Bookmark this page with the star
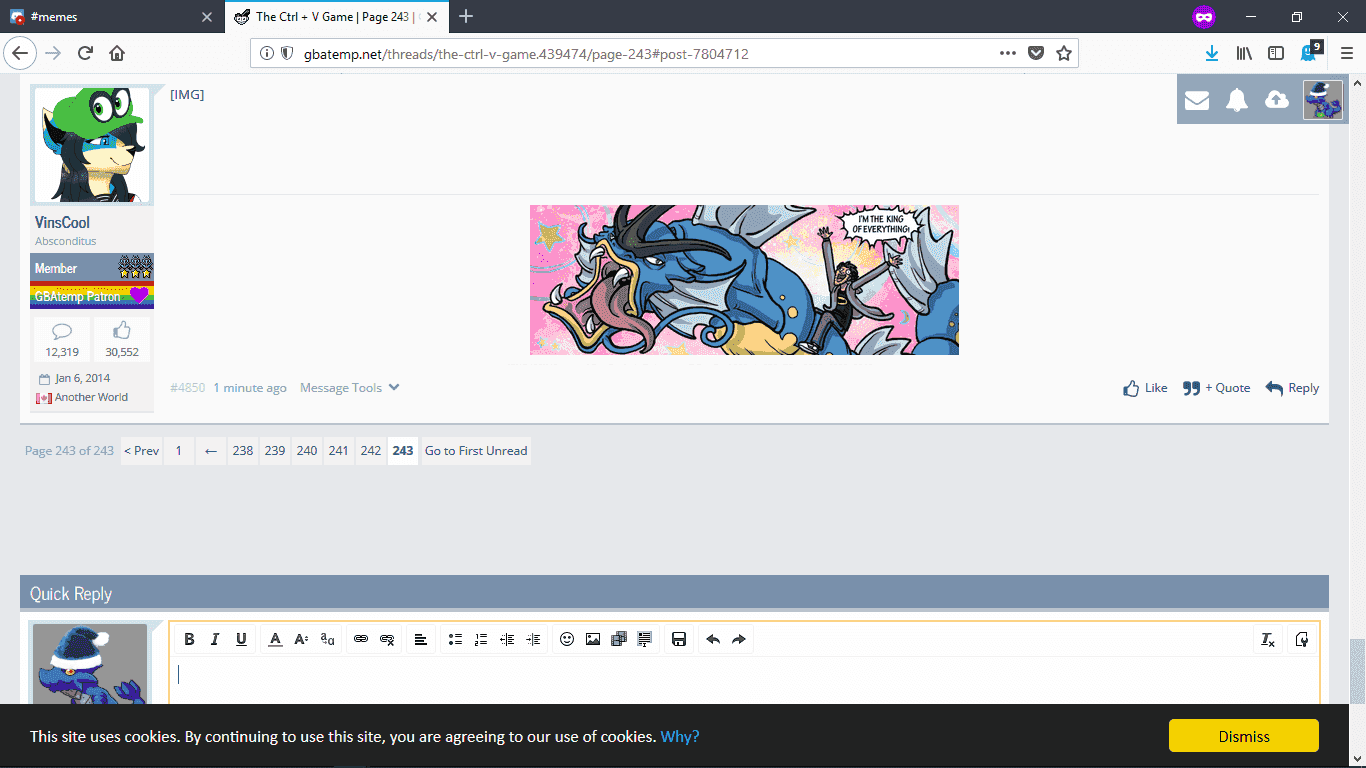Viewport: 1366px width, 768px height. click(x=1064, y=53)
